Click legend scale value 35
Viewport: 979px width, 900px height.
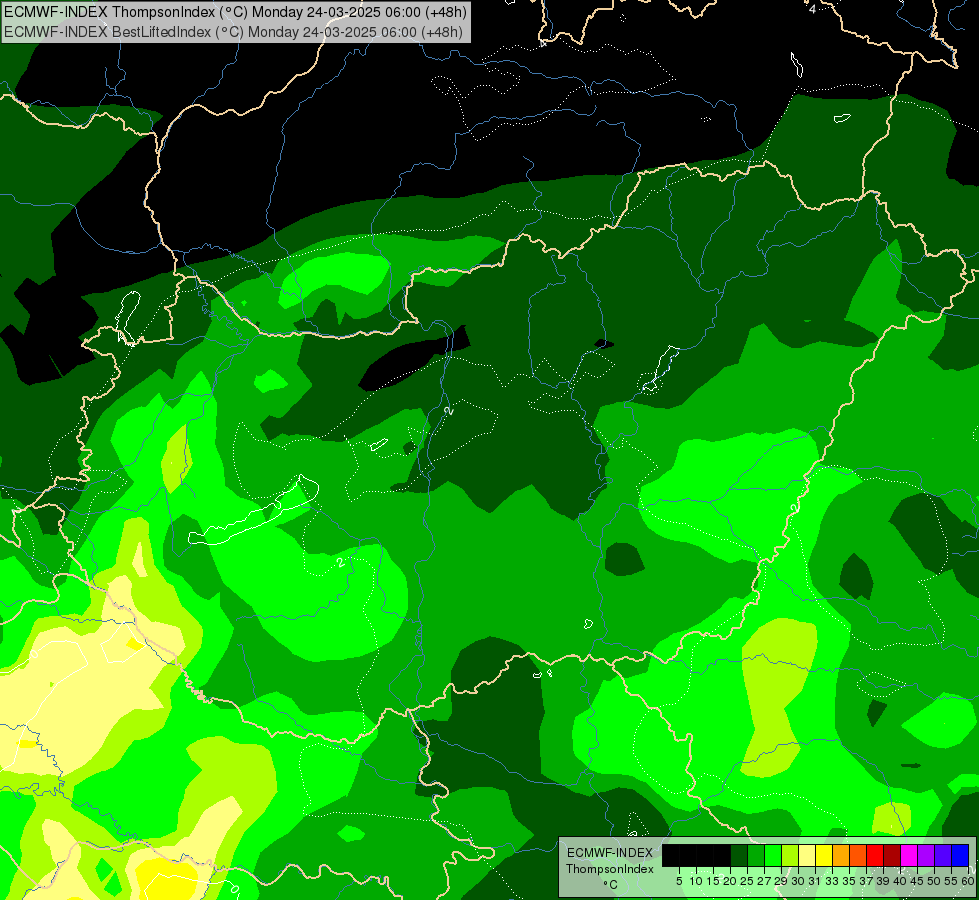click(x=850, y=881)
